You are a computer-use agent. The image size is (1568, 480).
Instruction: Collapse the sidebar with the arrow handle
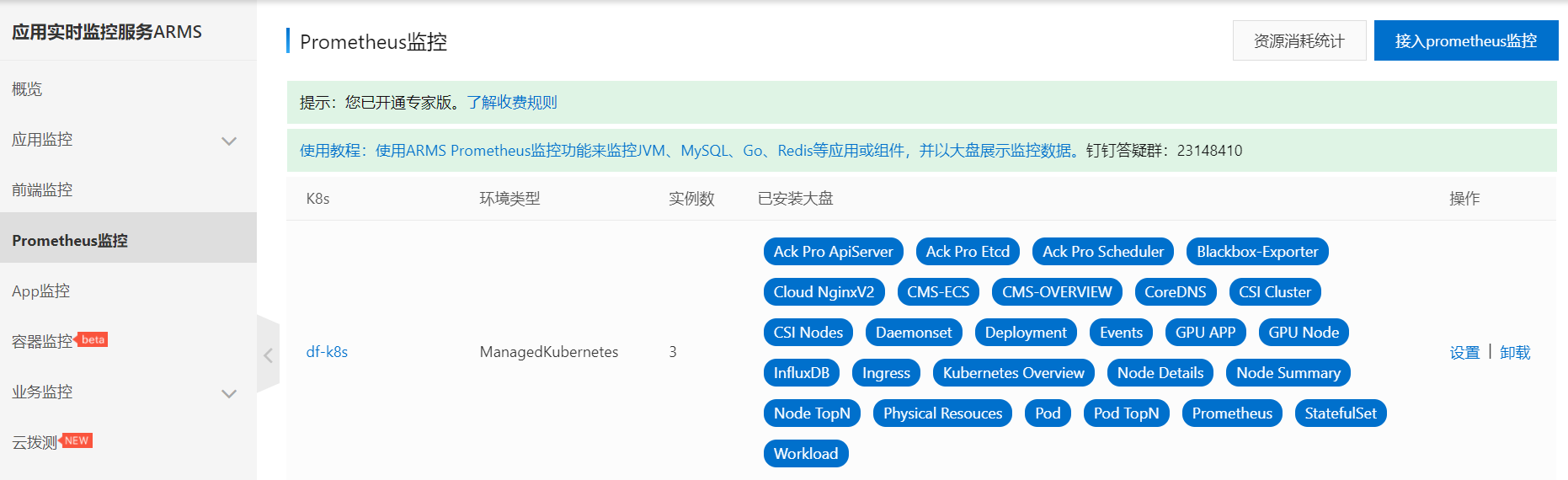pos(268,355)
